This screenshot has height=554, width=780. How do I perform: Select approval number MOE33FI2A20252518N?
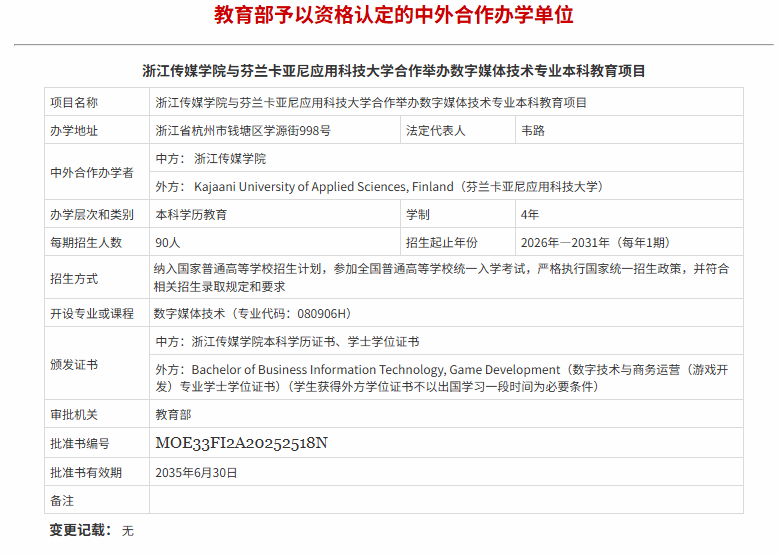241,443
